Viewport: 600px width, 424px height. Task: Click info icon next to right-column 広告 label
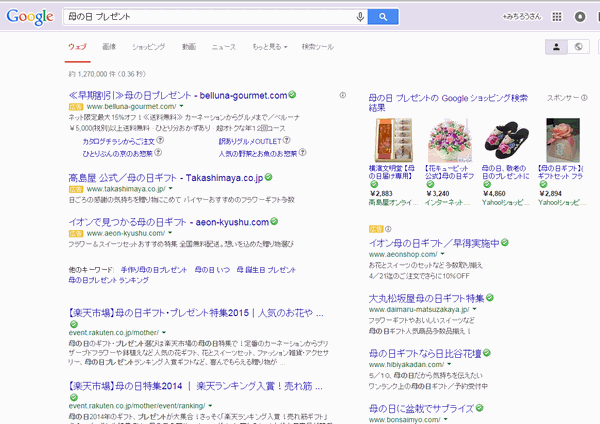coord(388,229)
